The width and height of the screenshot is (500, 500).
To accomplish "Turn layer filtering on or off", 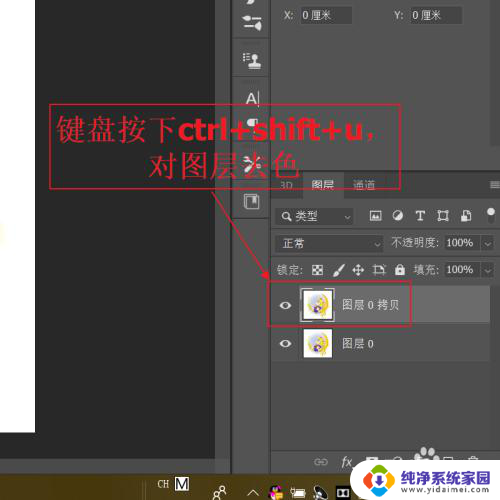I will click(x=491, y=215).
